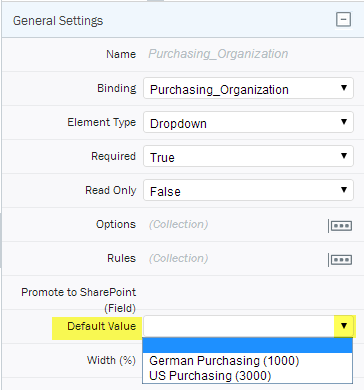Viewport: 364px width, 390px height.
Task: Open the Element Type dropdown
Action: click(248, 122)
